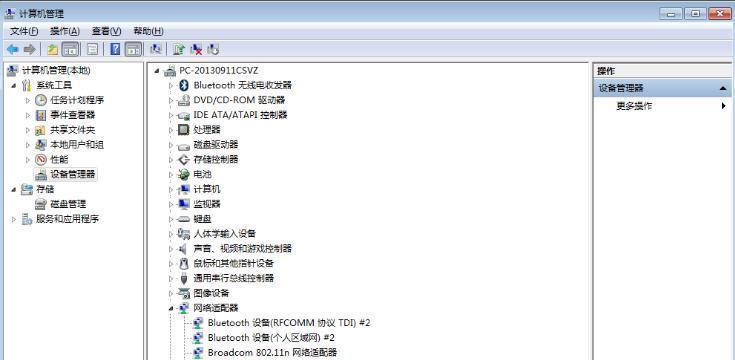Expand the 键盘 device category
Viewport: 735px width, 360px height.
(x=171, y=219)
